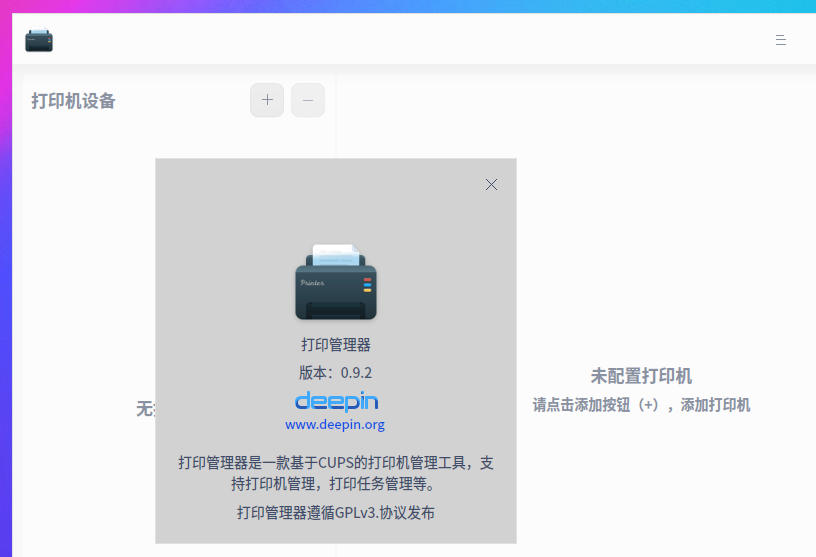Click the GPLv3 license line
The image size is (816, 557).
point(336,513)
